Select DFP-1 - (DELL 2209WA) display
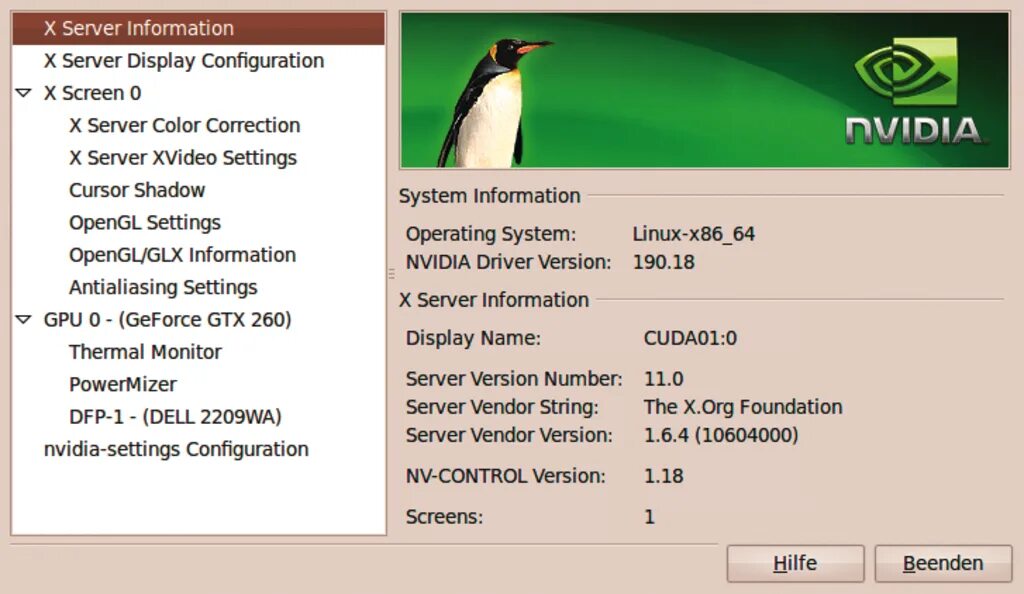Screen dimensions: 1024x594 click(175, 417)
